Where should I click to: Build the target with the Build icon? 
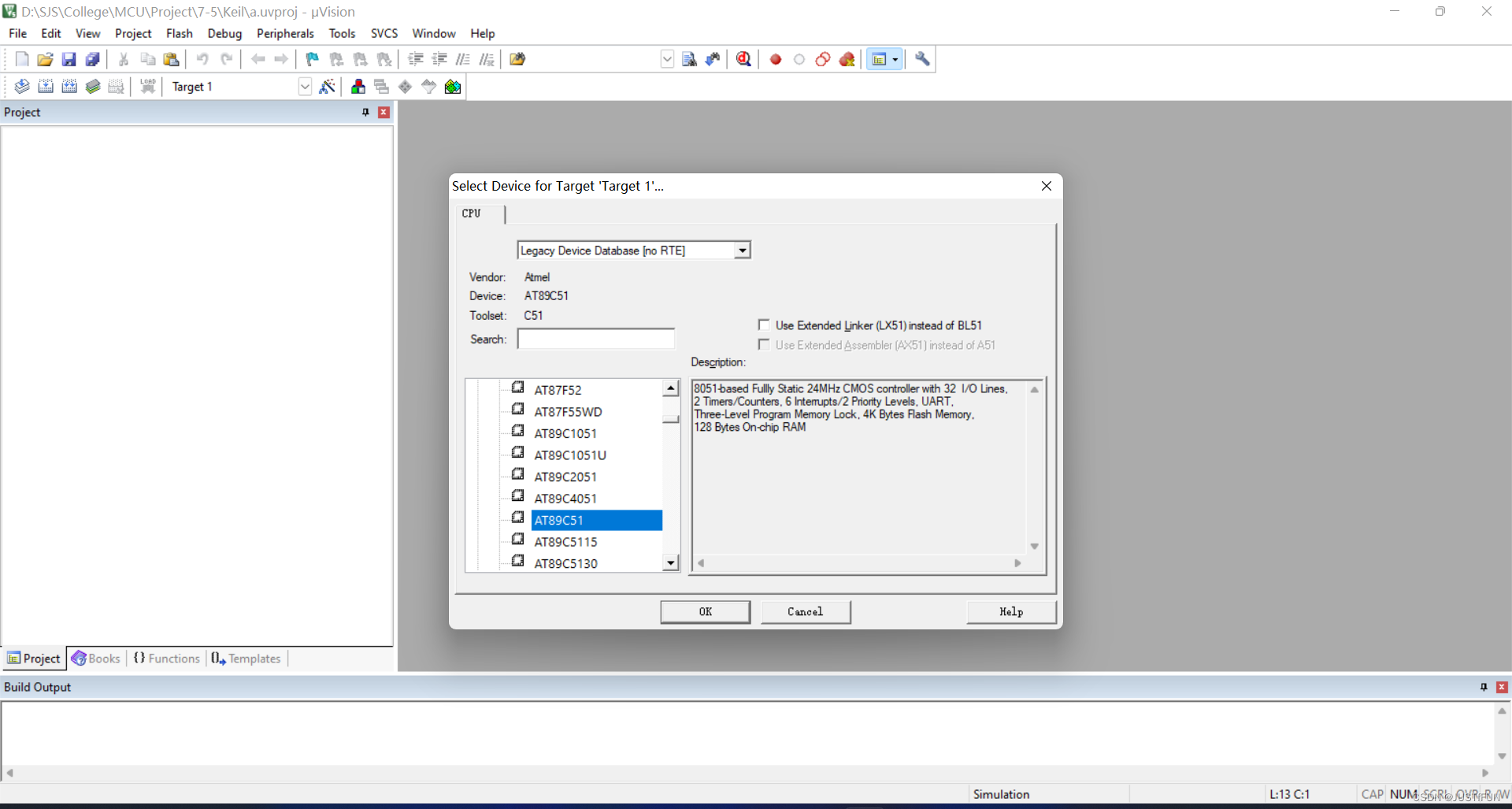click(x=46, y=87)
